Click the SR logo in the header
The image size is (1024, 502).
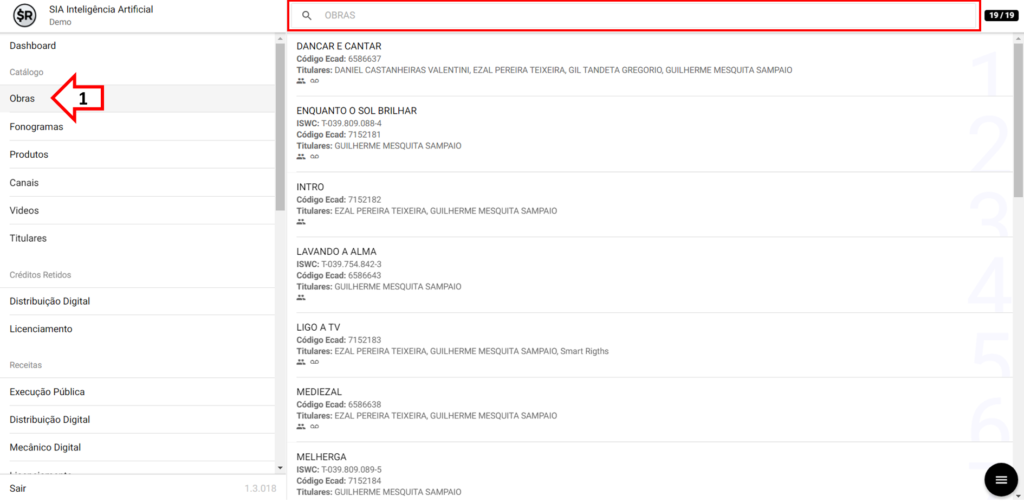[x=25, y=16]
